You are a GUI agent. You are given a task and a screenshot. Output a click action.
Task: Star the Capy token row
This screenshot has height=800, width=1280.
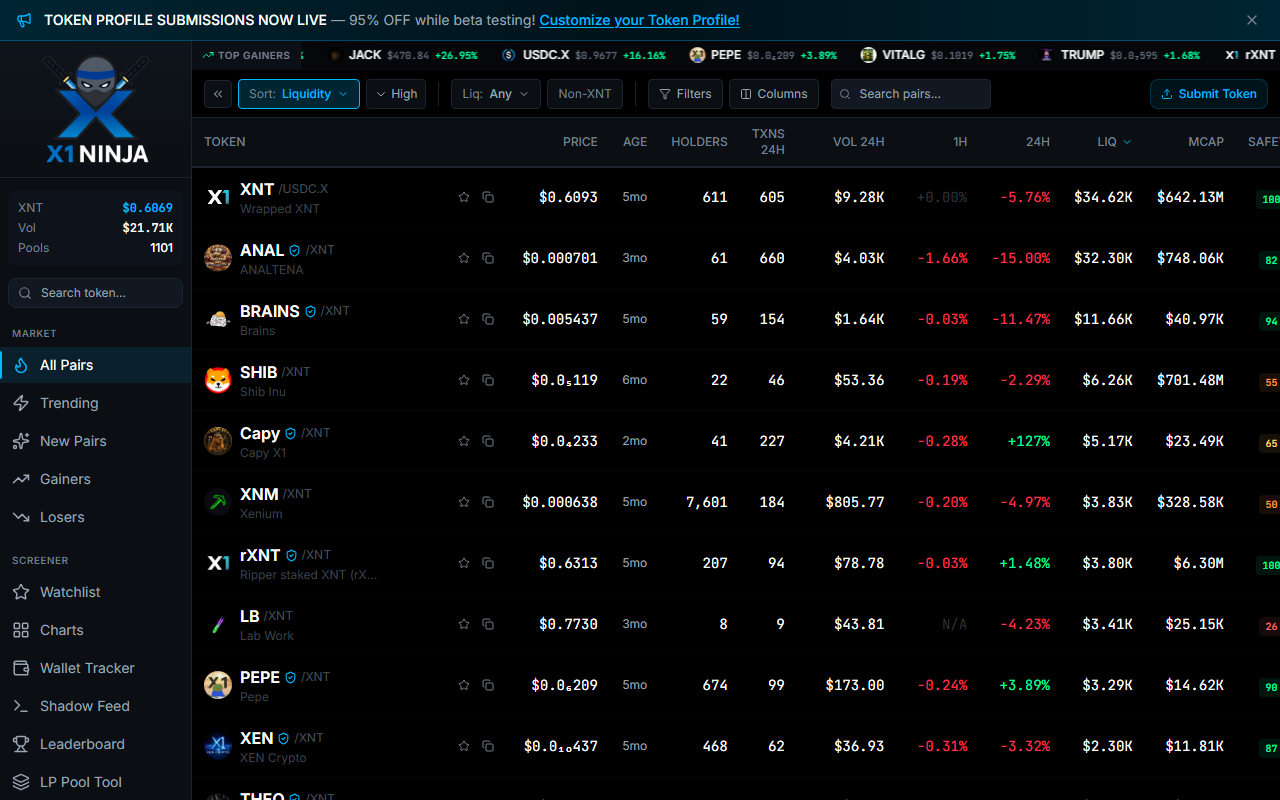pos(464,442)
